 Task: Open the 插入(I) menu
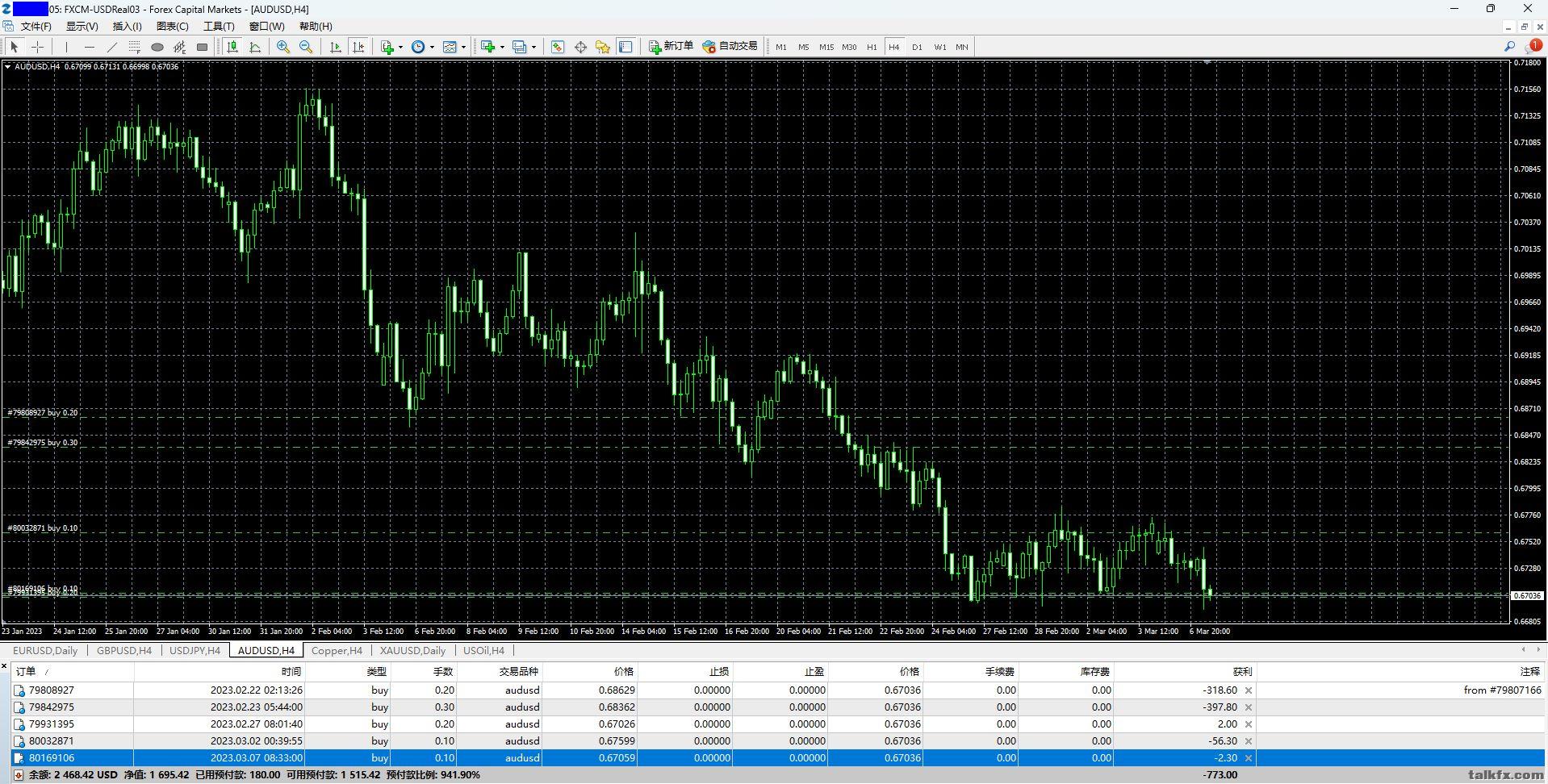[x=128, y=27]
